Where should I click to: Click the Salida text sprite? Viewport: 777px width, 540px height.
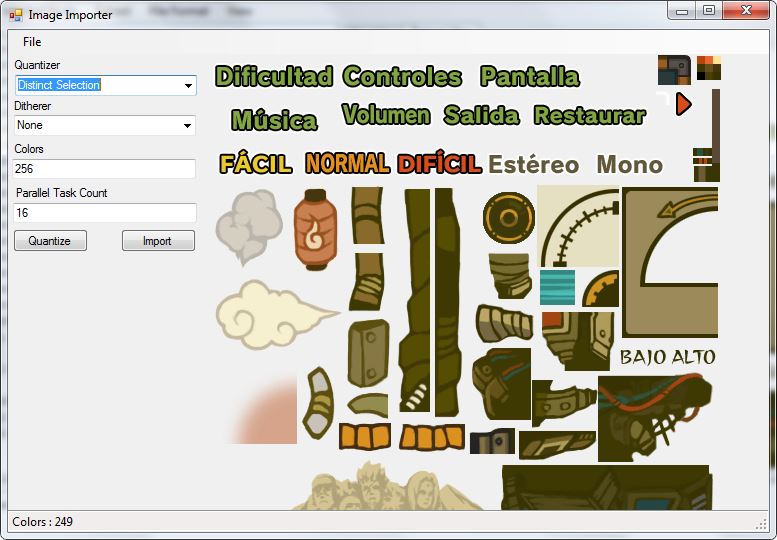click(481, 115)
